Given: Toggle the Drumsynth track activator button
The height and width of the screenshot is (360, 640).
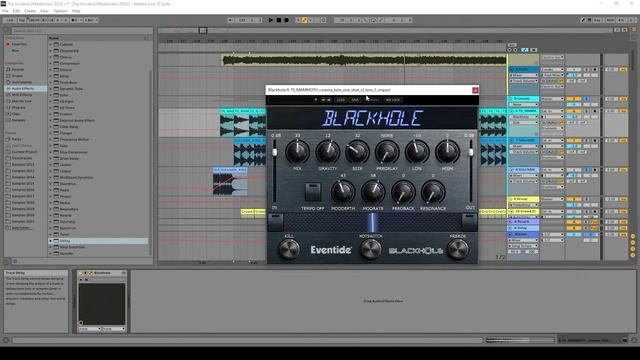Looking at the screenshot, I should (574, 99).
